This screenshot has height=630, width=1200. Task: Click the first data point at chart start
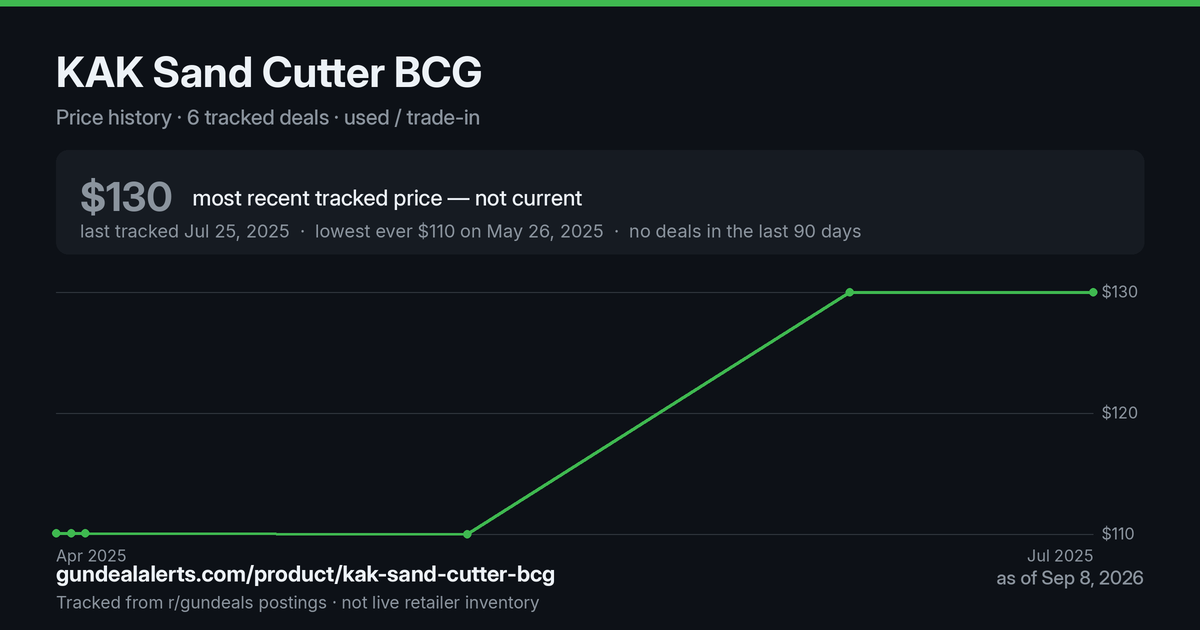[57, 534]
